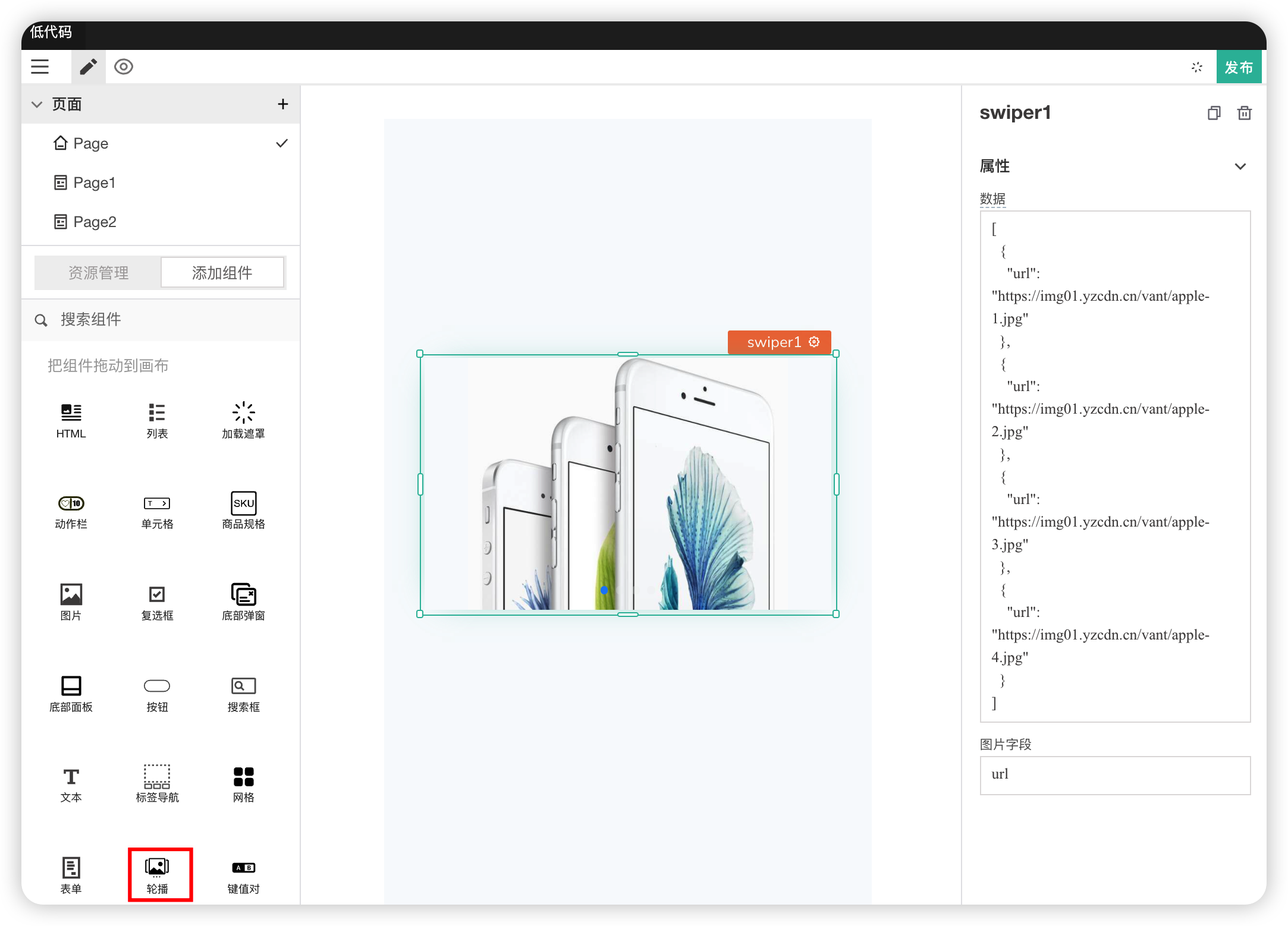Viewport: 1288px width, 926px height.
Task: Click the swiper1 label gear icon
Action: click(814, 342)
